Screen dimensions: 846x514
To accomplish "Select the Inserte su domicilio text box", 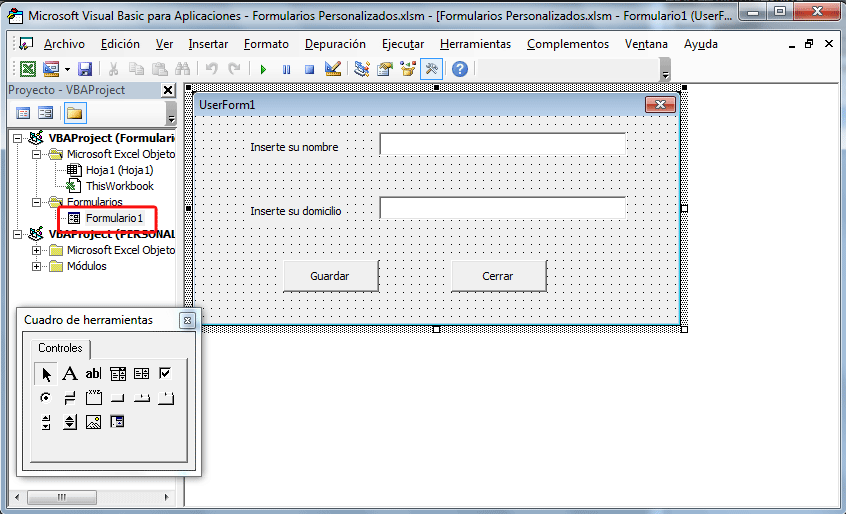I will [x=502, y=208].
